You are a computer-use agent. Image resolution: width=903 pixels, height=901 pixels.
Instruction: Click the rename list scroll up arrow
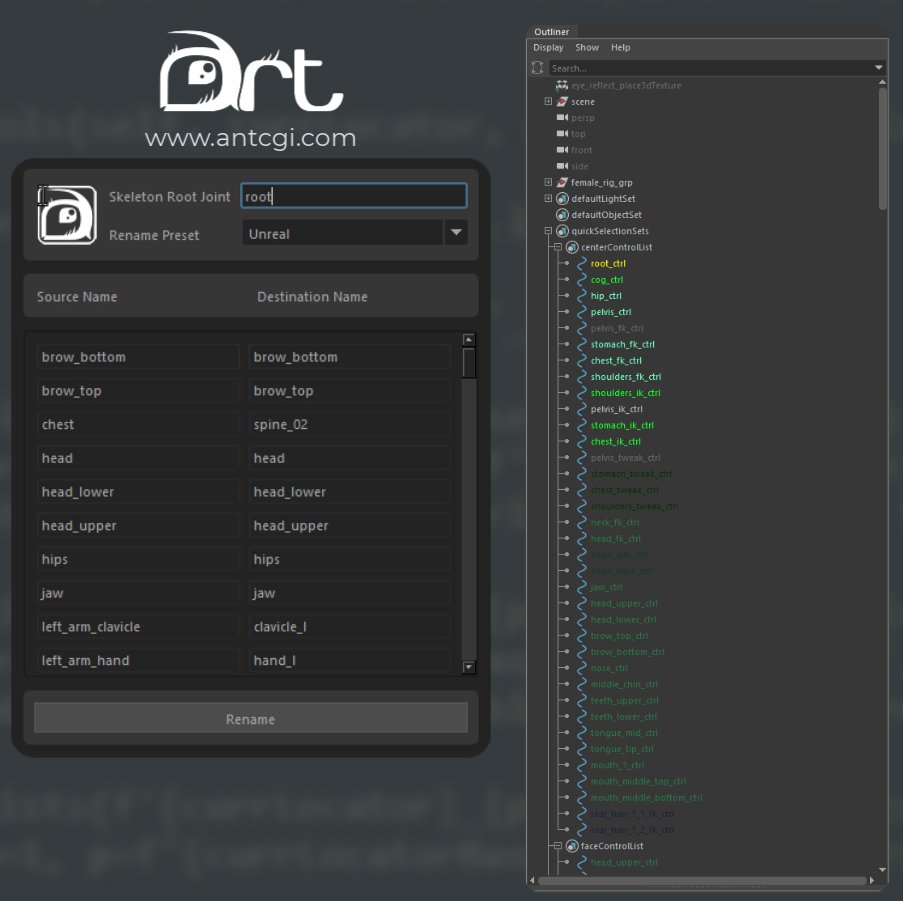pyautogui.click(x=469, y=340)
